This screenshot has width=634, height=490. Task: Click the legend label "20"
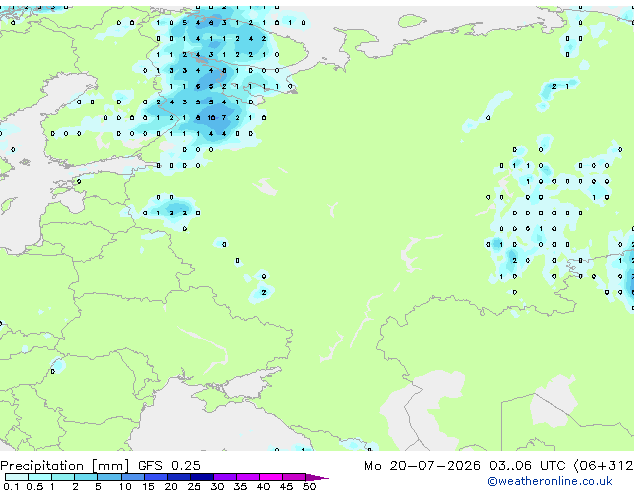tap(171, 486)
